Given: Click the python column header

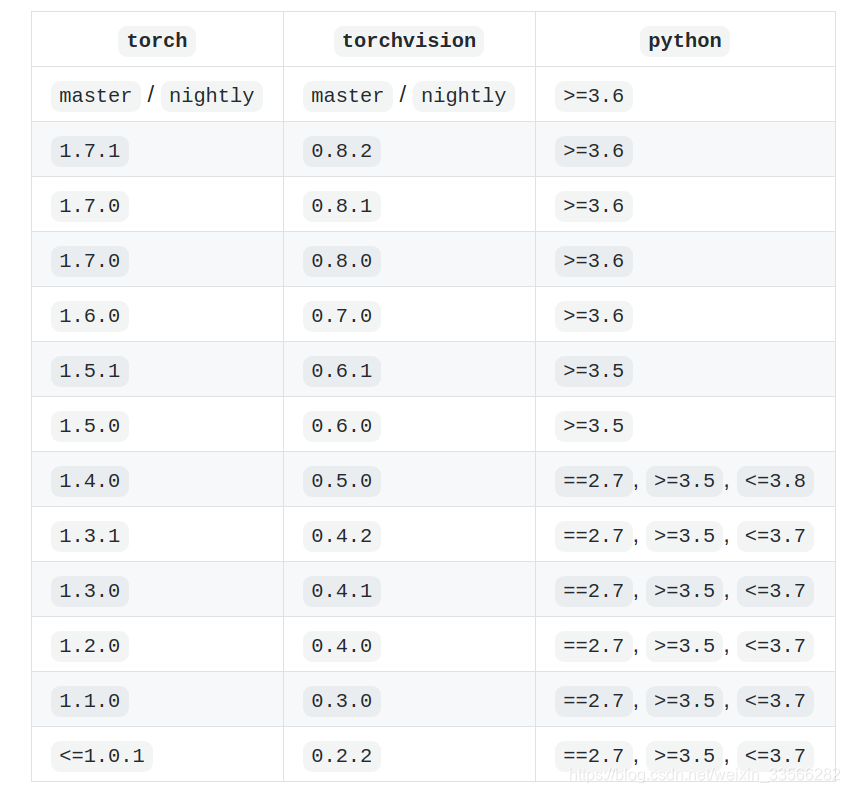Looking at the screenshot, I should click(685, 41).
